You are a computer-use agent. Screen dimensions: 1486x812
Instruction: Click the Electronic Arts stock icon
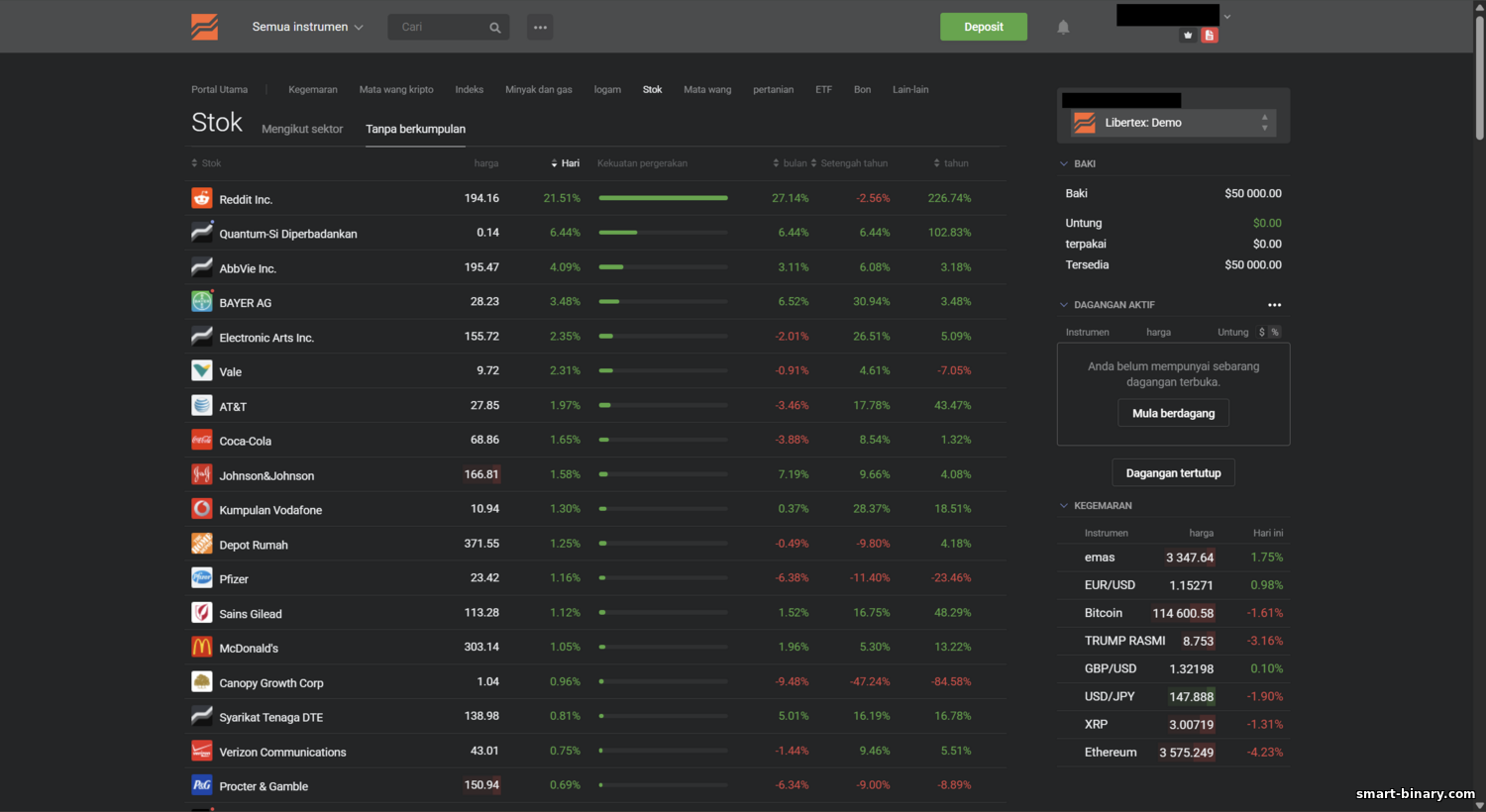coord(202,336)
